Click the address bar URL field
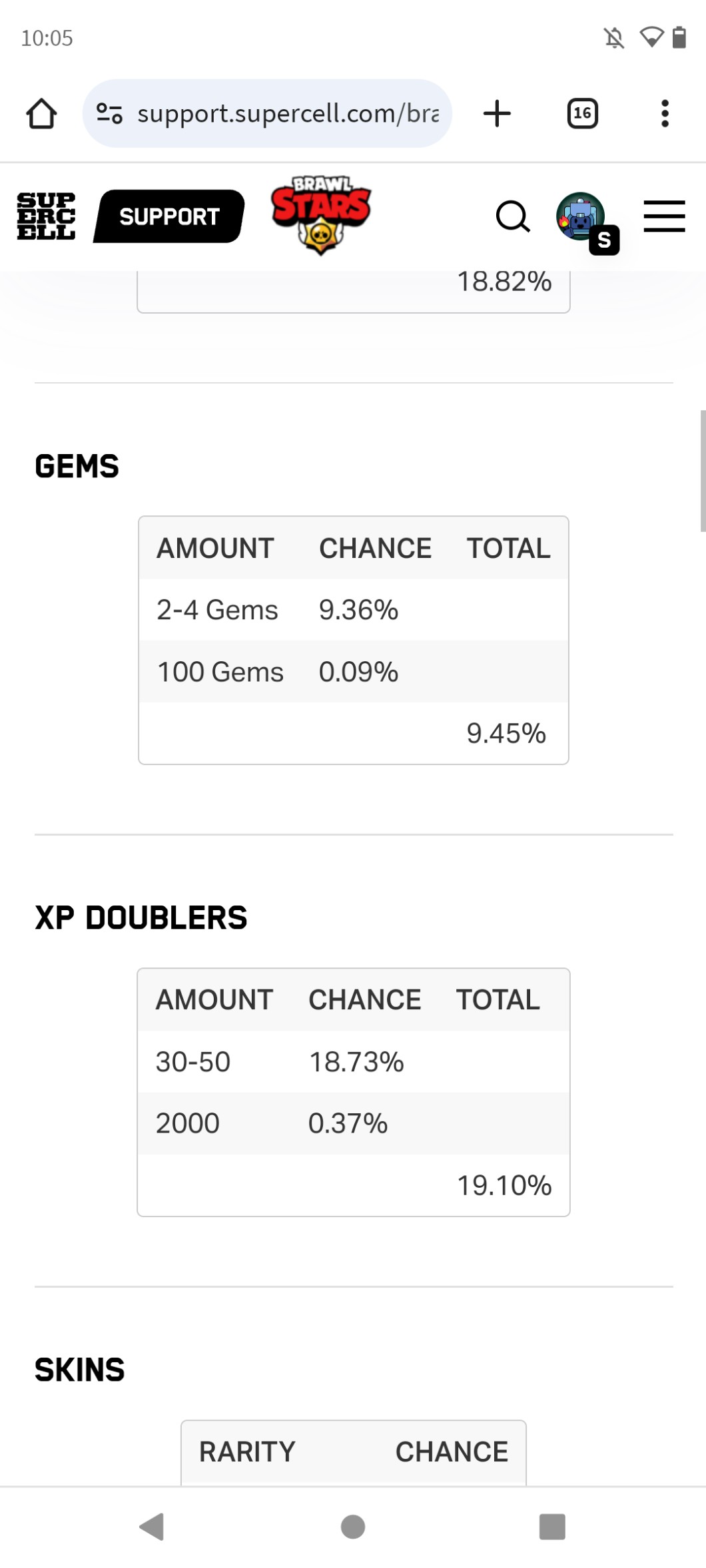The image size is (706, 1568). pyautogui.click(x=288, y=113)
